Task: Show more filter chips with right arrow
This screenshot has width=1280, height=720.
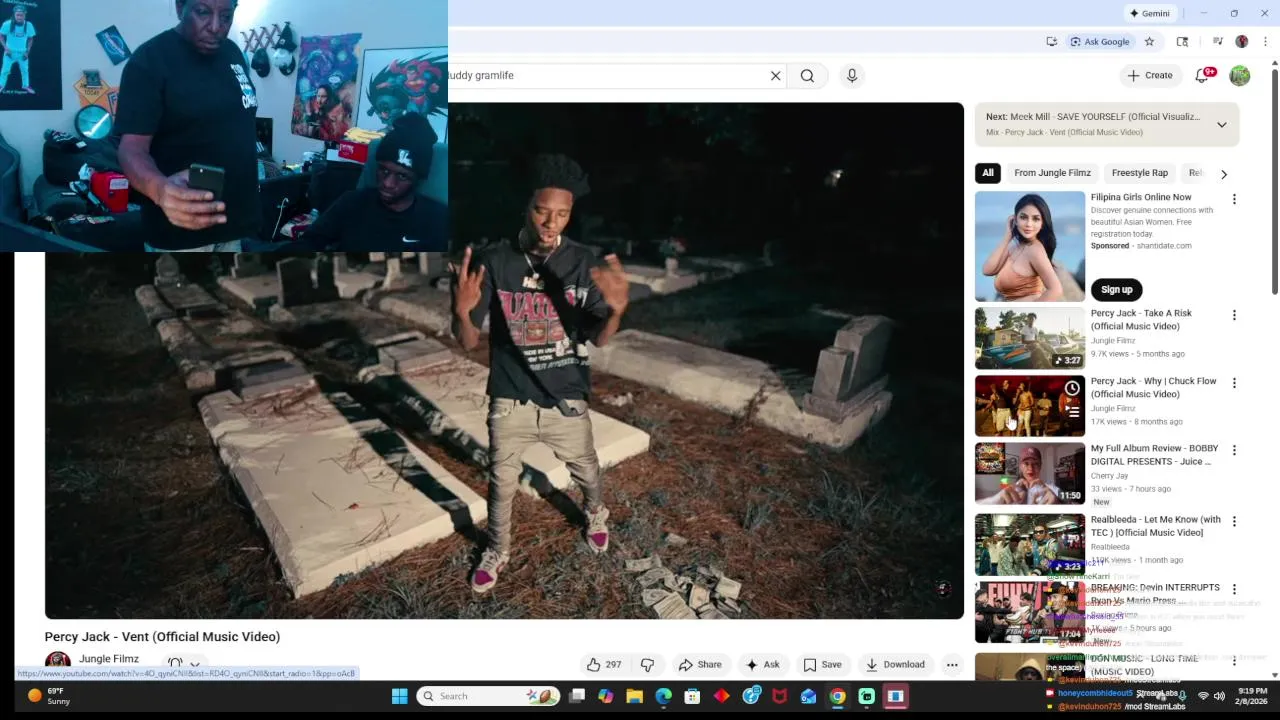Action: [1223, 174]
